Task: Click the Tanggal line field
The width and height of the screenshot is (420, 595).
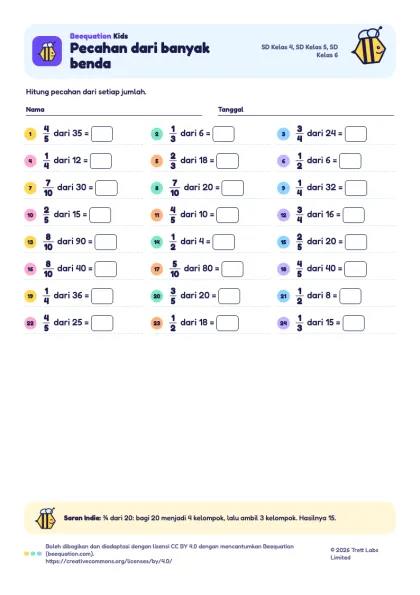Action: (306, 110)
